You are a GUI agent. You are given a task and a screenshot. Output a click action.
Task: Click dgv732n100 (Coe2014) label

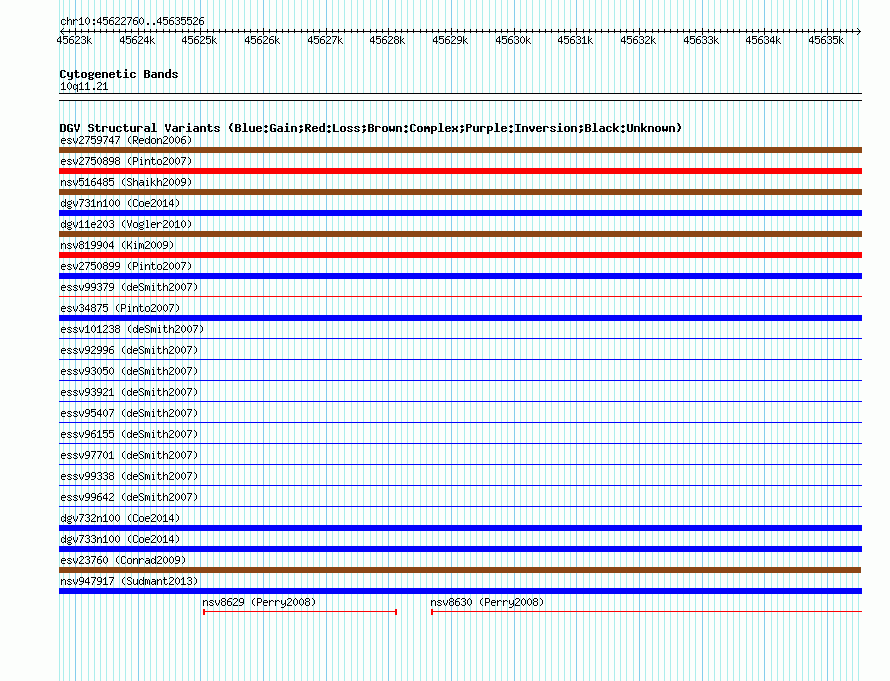coord(120,518)
